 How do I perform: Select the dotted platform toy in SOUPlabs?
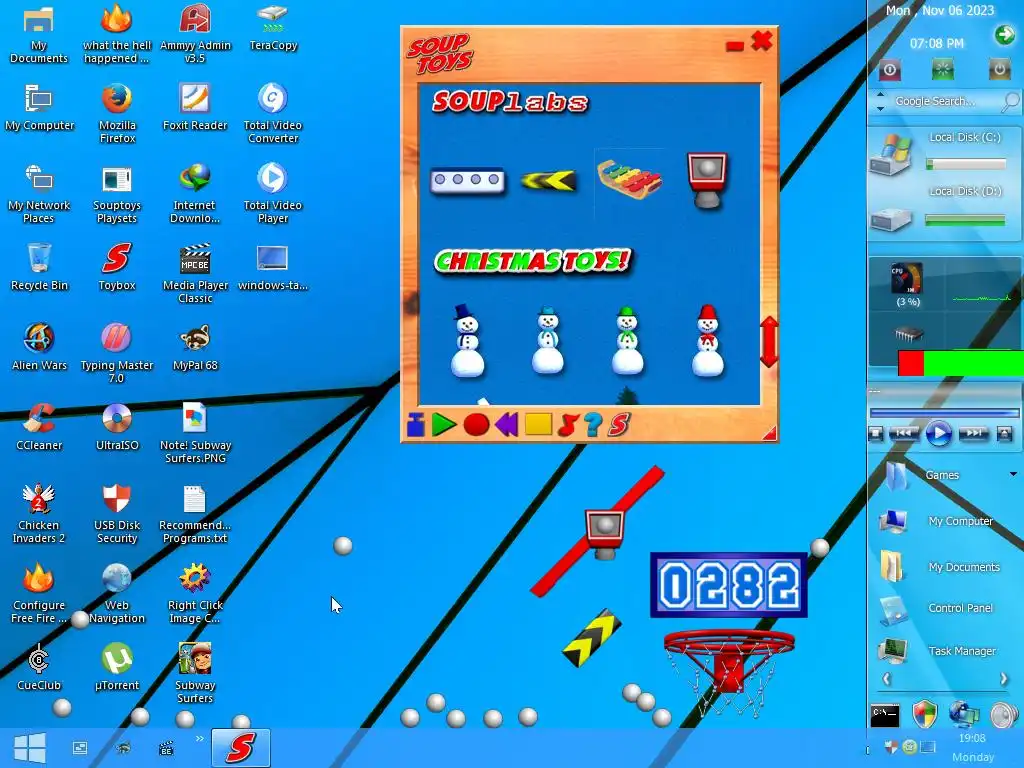(468, 180)
